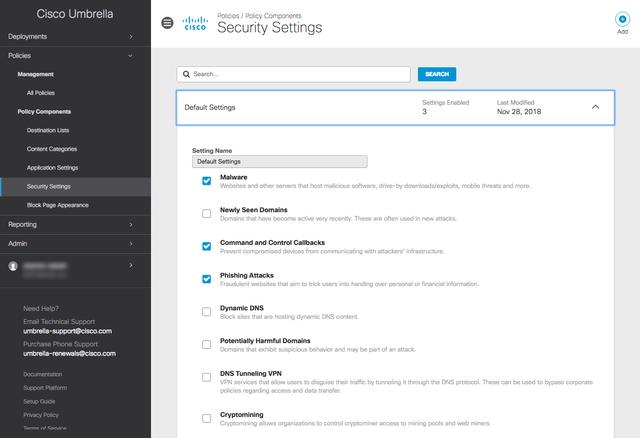Click the Default Settings row title
The image size is (640, 438).
pos(210,107)
